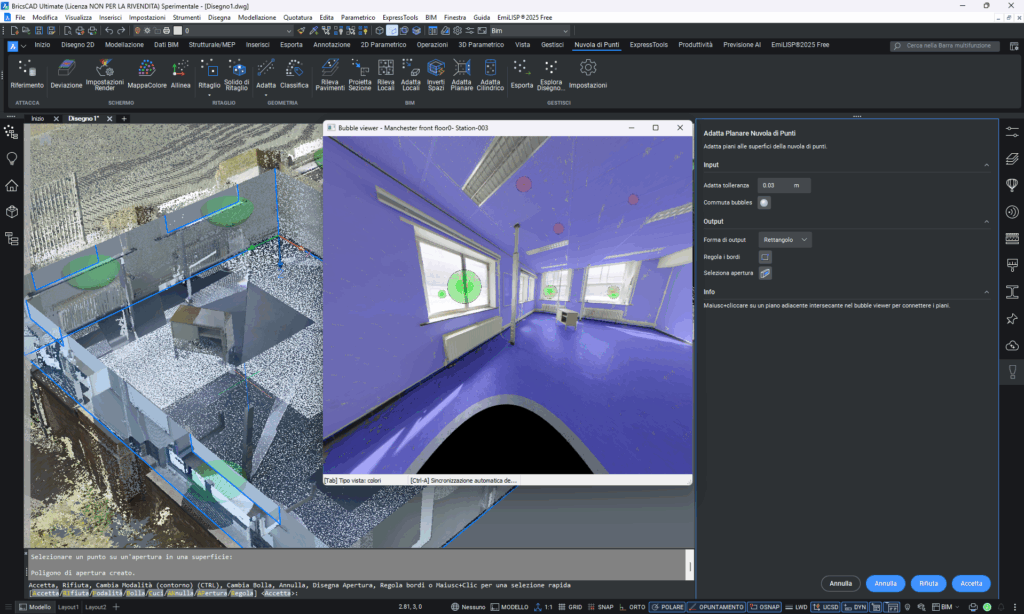Run Rileva Pavimenti tool

[330, 74]
